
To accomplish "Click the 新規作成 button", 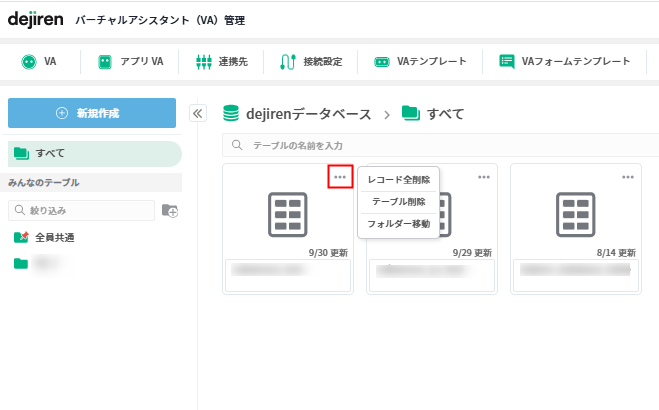I will [x=92, y=113].
